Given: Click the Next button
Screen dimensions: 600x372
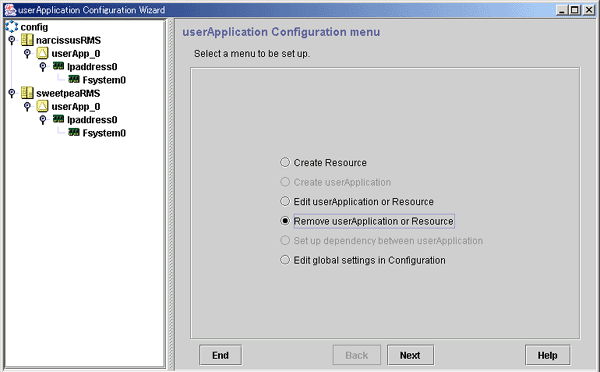Looking at the screenshot, I should (411, 355).
